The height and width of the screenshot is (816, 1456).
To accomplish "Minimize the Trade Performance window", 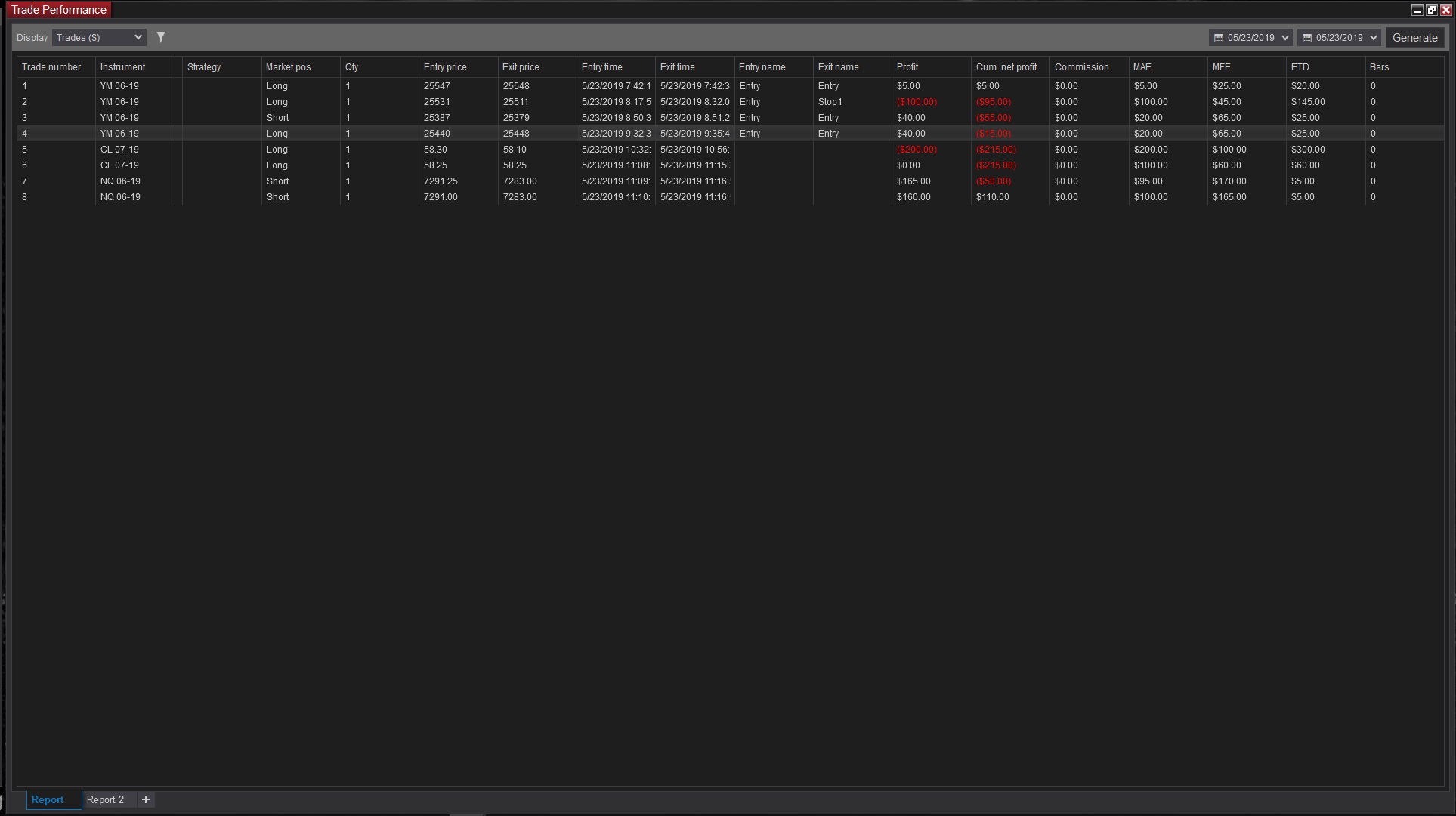I will (1417, 10).
